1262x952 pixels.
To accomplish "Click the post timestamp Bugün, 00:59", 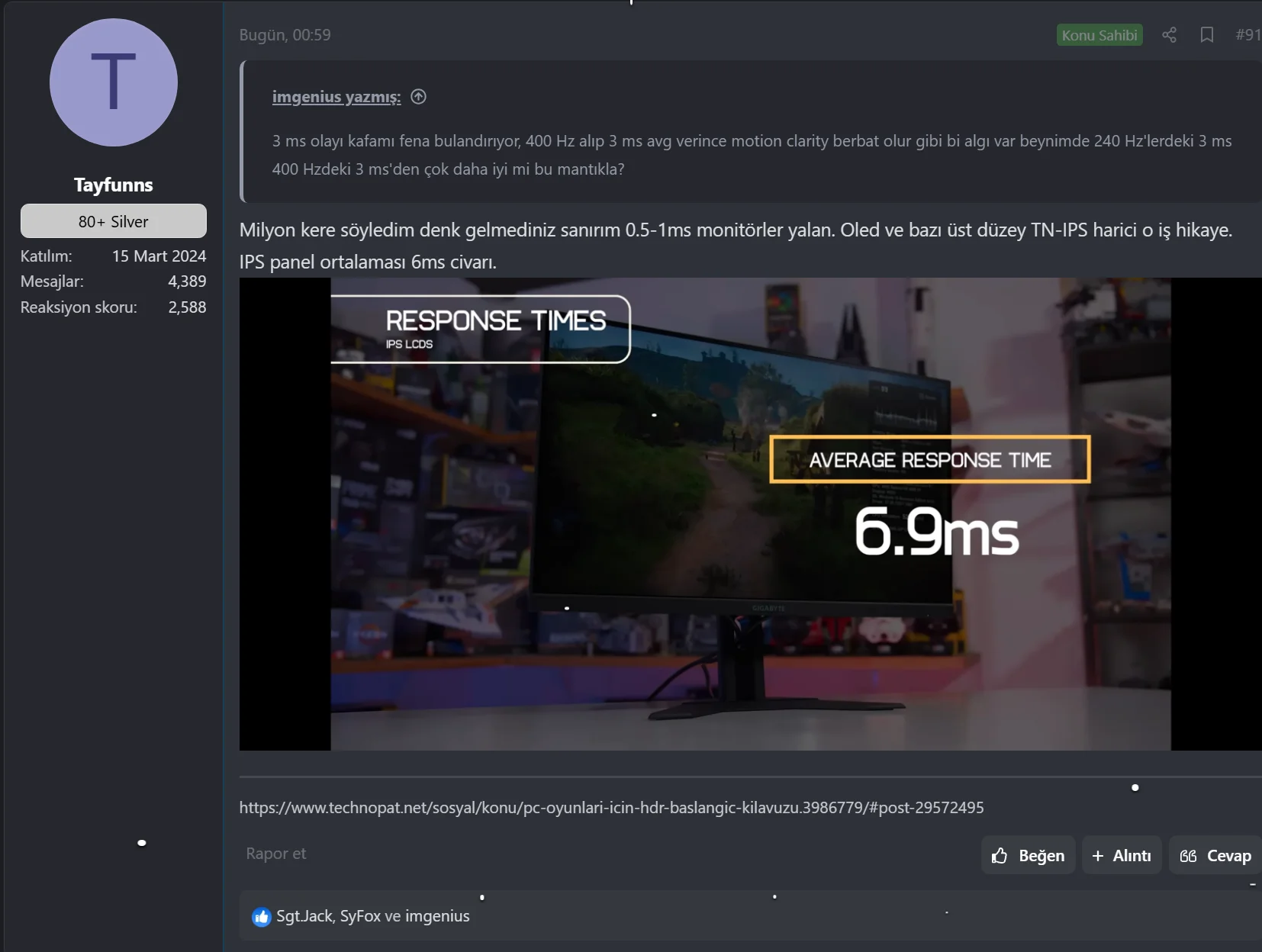I will coord(285,35).
